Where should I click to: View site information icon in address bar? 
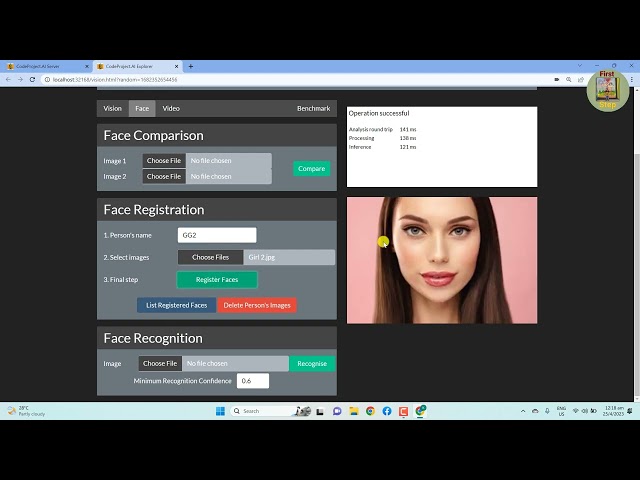click(47, 80)
